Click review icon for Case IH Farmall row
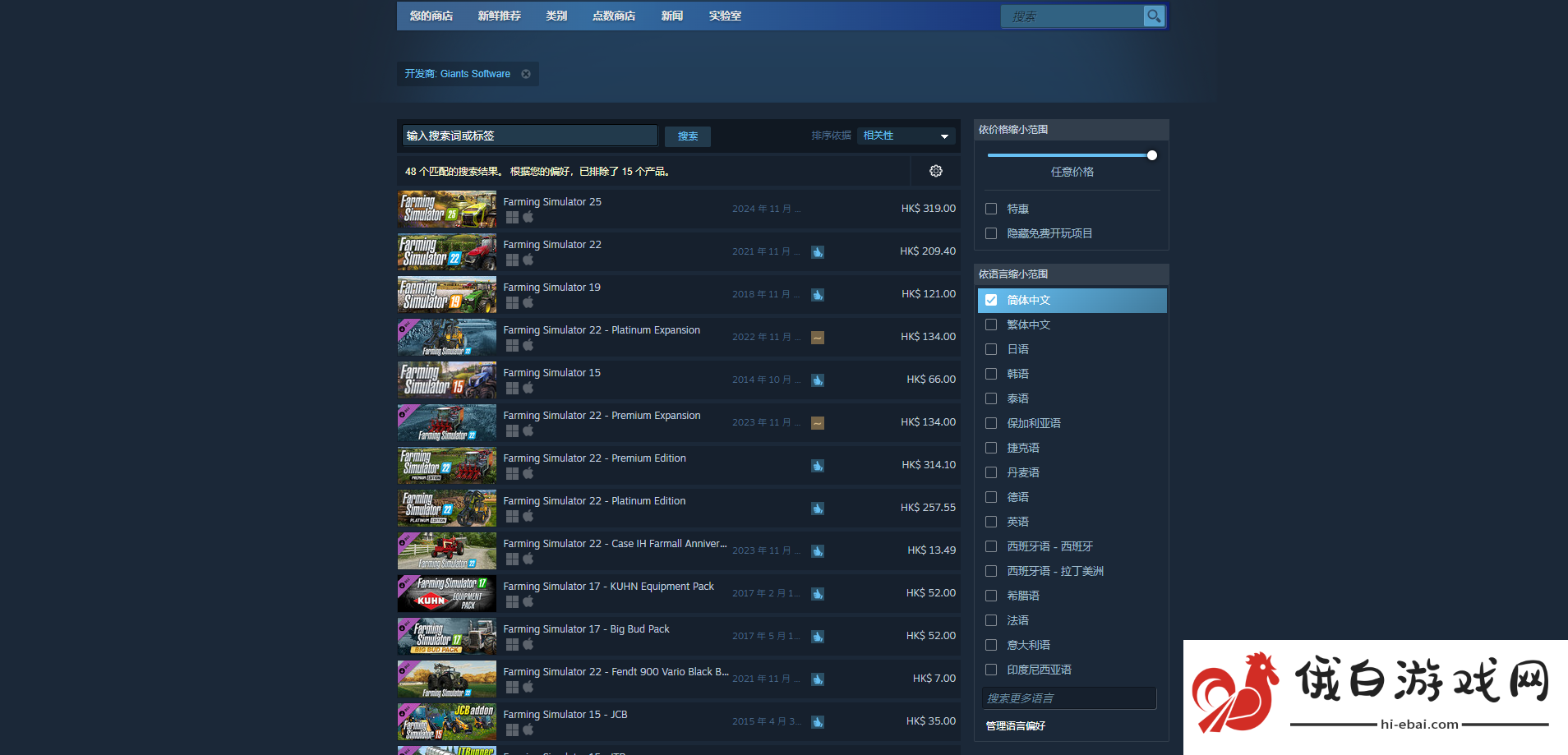The image size is (1568, 755). 818,551
